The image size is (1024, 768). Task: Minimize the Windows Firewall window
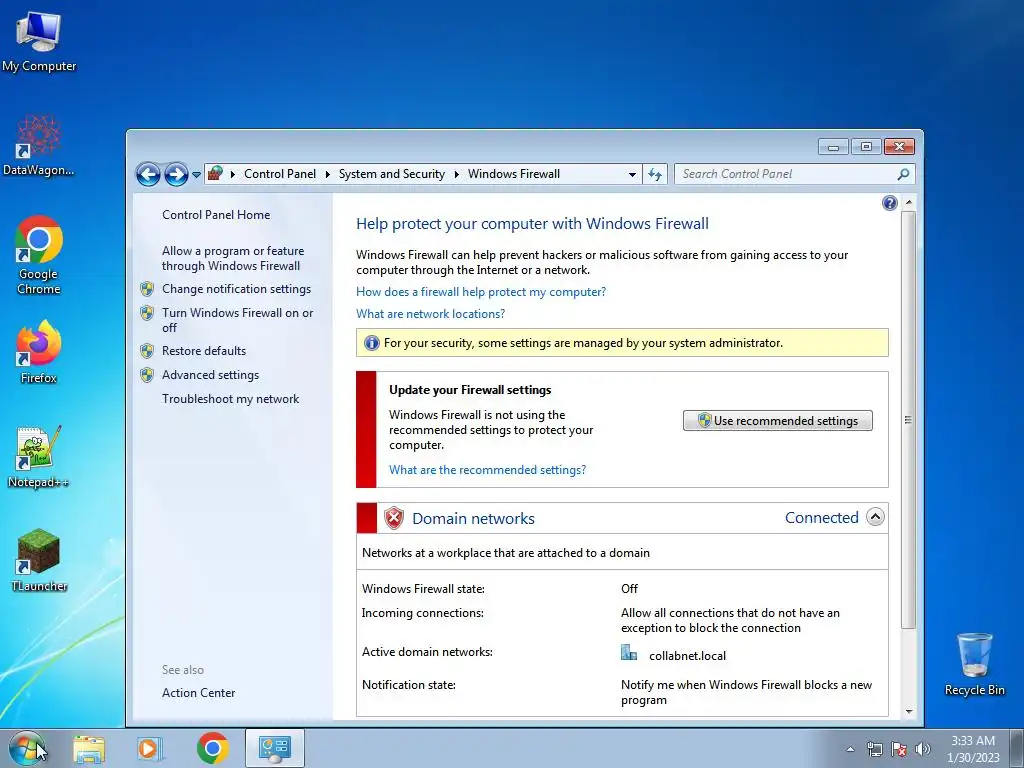pos(833,147)
